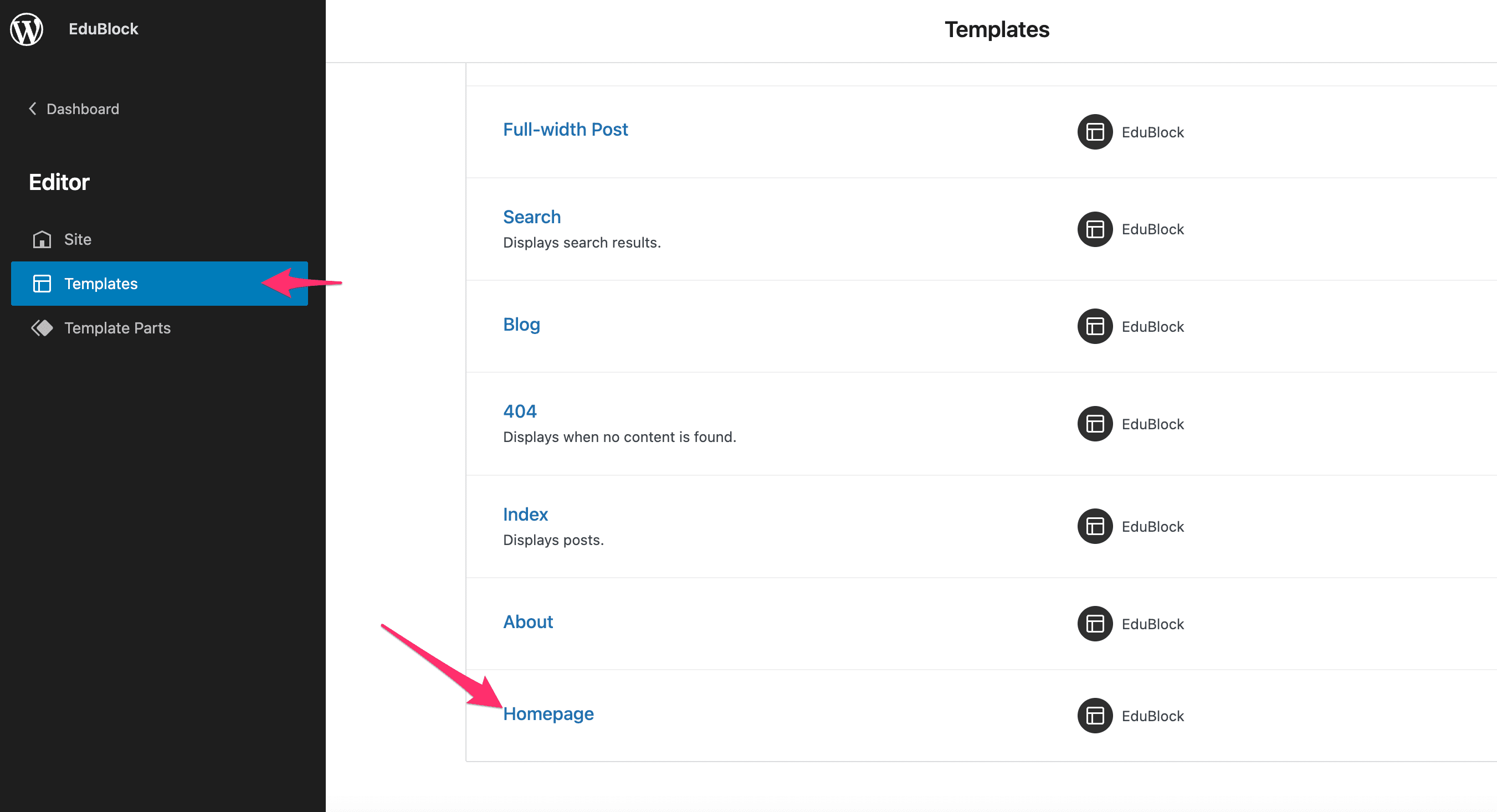Go back using the Dashboard chevron arrow
Viewport: 1497px width, 812px height.
(33, 109)
